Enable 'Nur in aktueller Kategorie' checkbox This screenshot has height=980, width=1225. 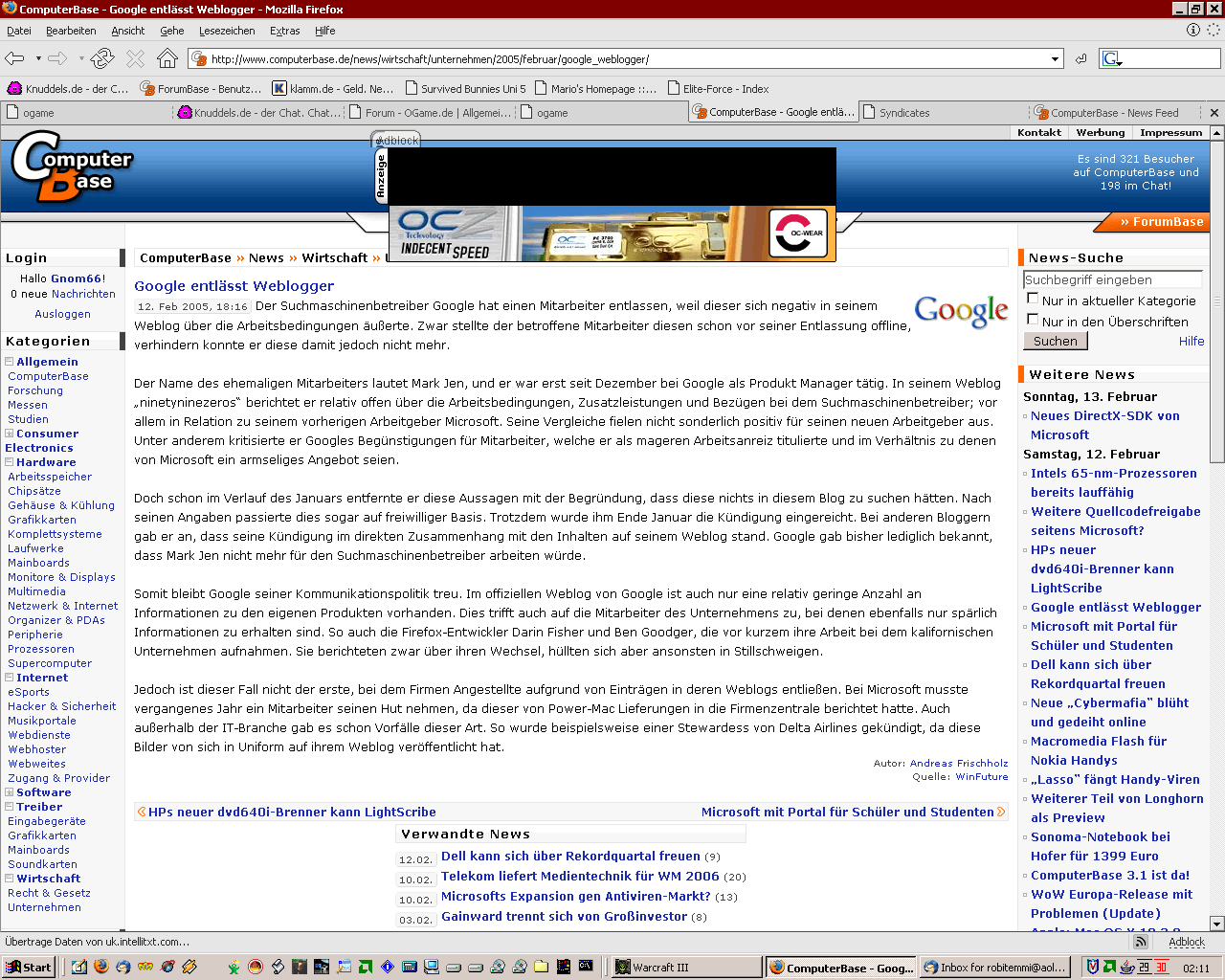tap(1033, 299)
